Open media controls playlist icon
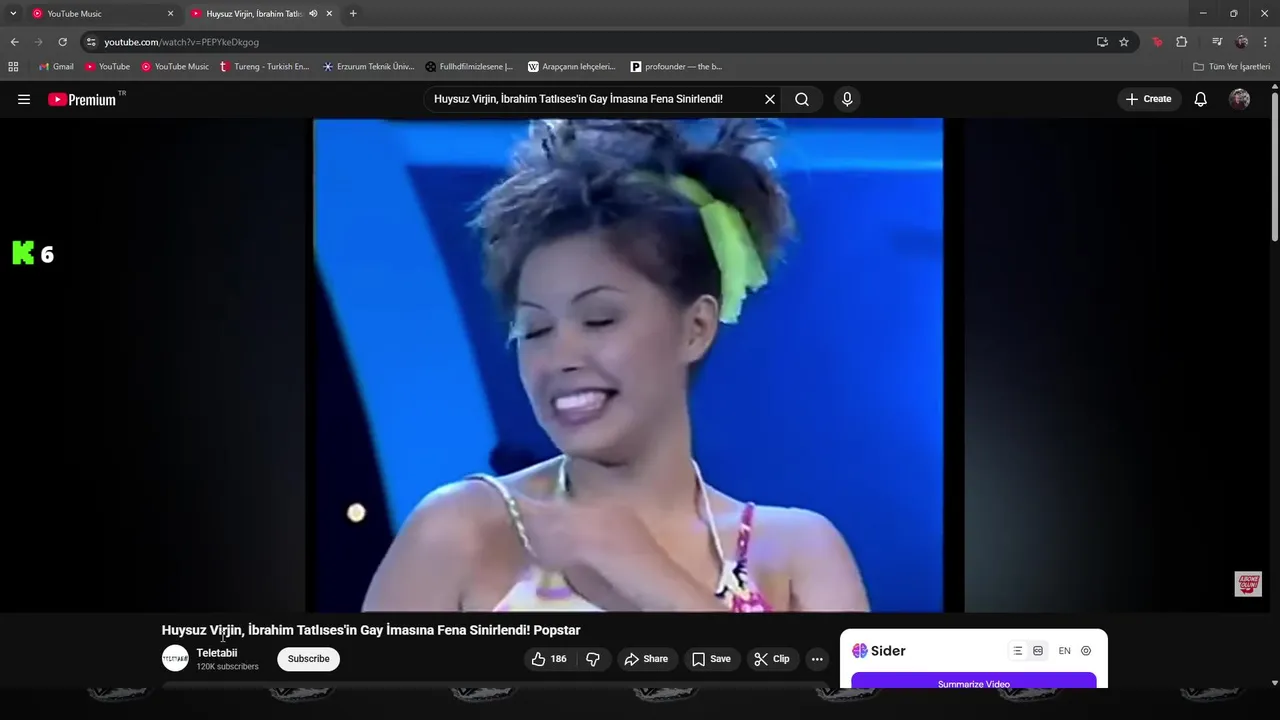 pyautogui.click(x=1217, y=42)
